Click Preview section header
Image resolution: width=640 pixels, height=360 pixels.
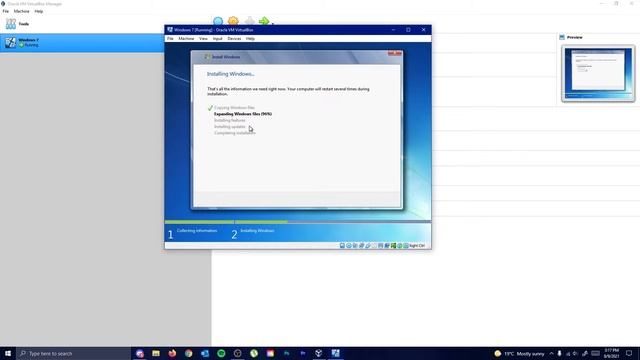574,37
